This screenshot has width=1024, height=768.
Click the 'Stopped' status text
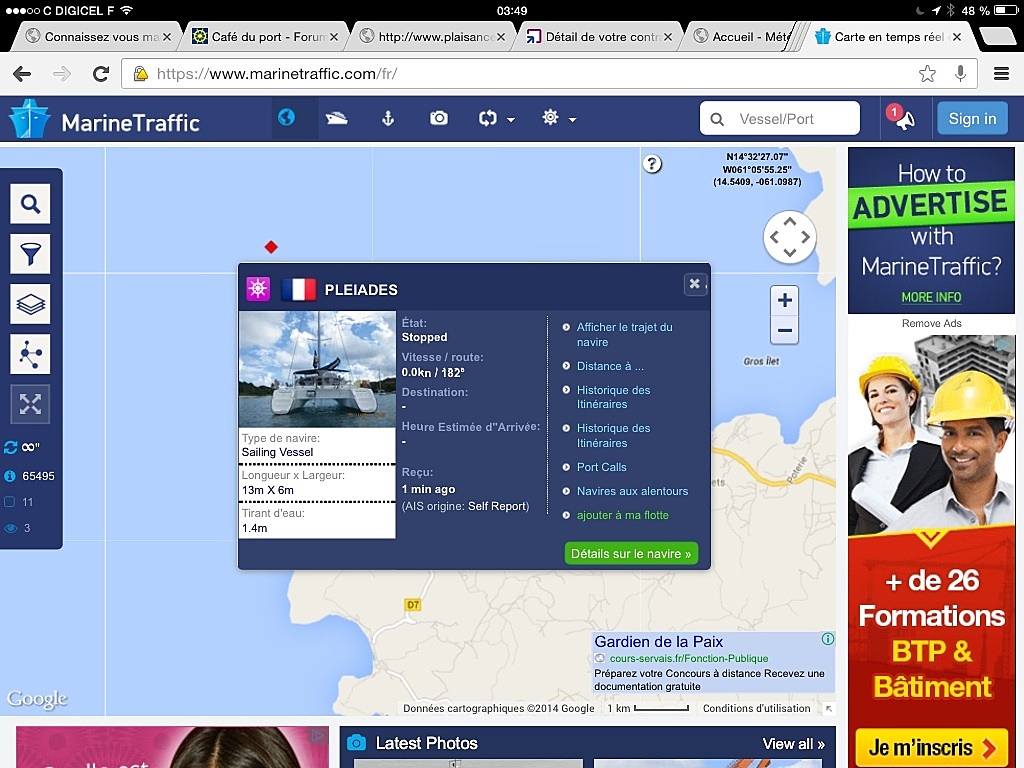(x=424, y=337)
